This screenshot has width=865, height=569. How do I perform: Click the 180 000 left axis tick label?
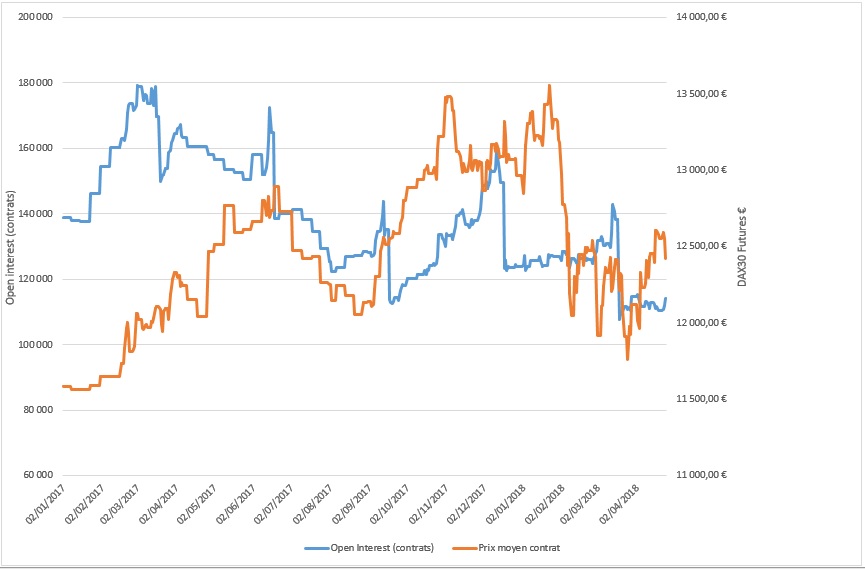click(35, 83)
